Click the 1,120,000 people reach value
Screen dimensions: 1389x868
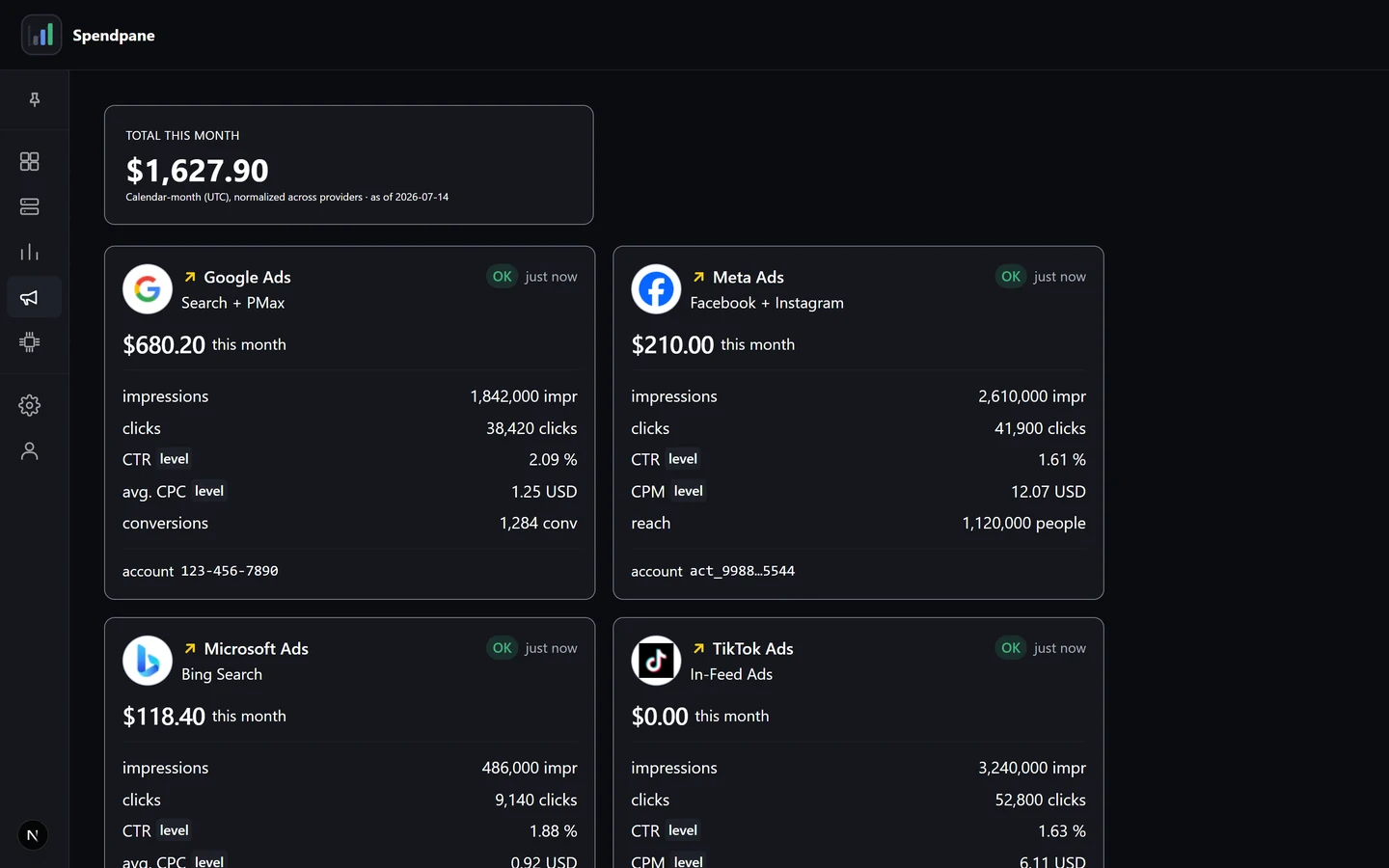coord(1023,523)
